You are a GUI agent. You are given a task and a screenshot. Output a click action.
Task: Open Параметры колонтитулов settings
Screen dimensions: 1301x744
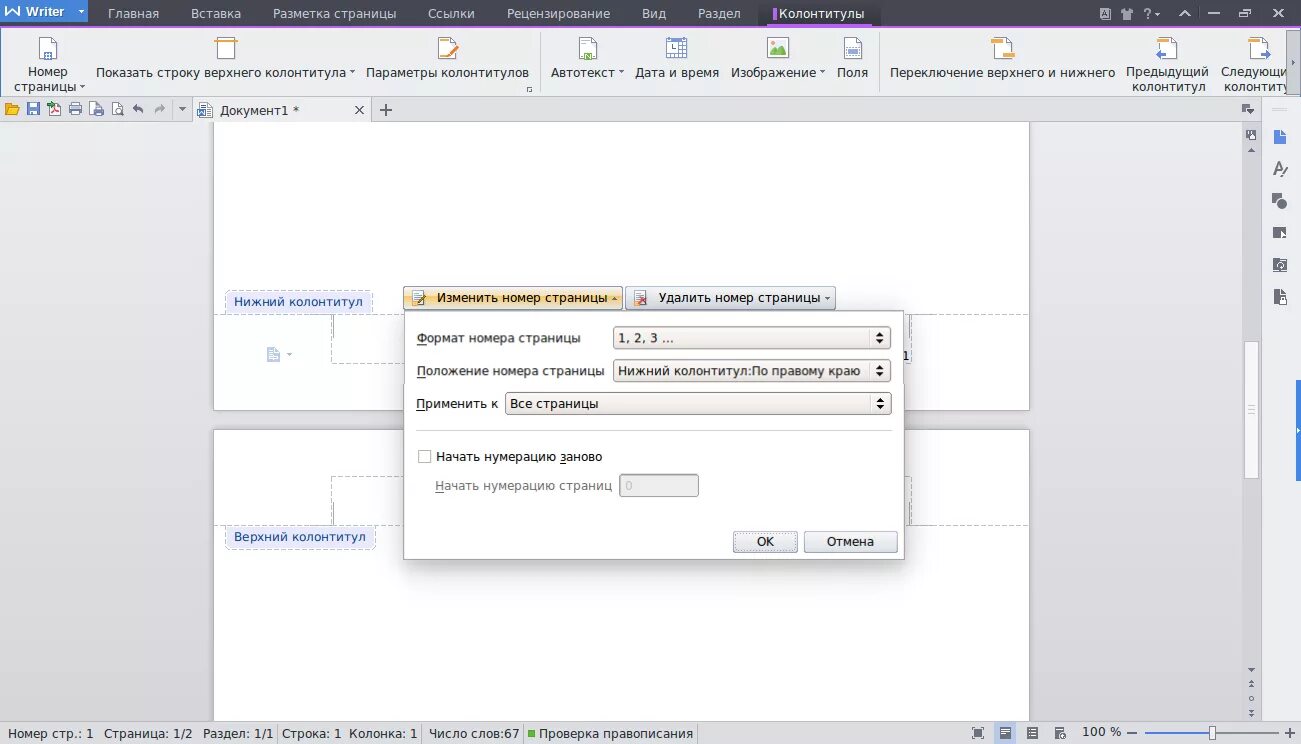tap(447, 60)
